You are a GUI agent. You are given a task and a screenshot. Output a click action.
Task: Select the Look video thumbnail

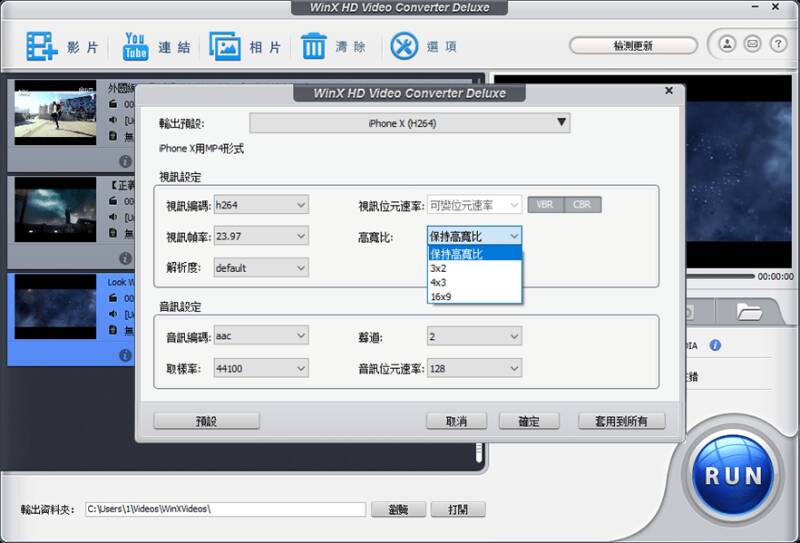coord(55,306)
